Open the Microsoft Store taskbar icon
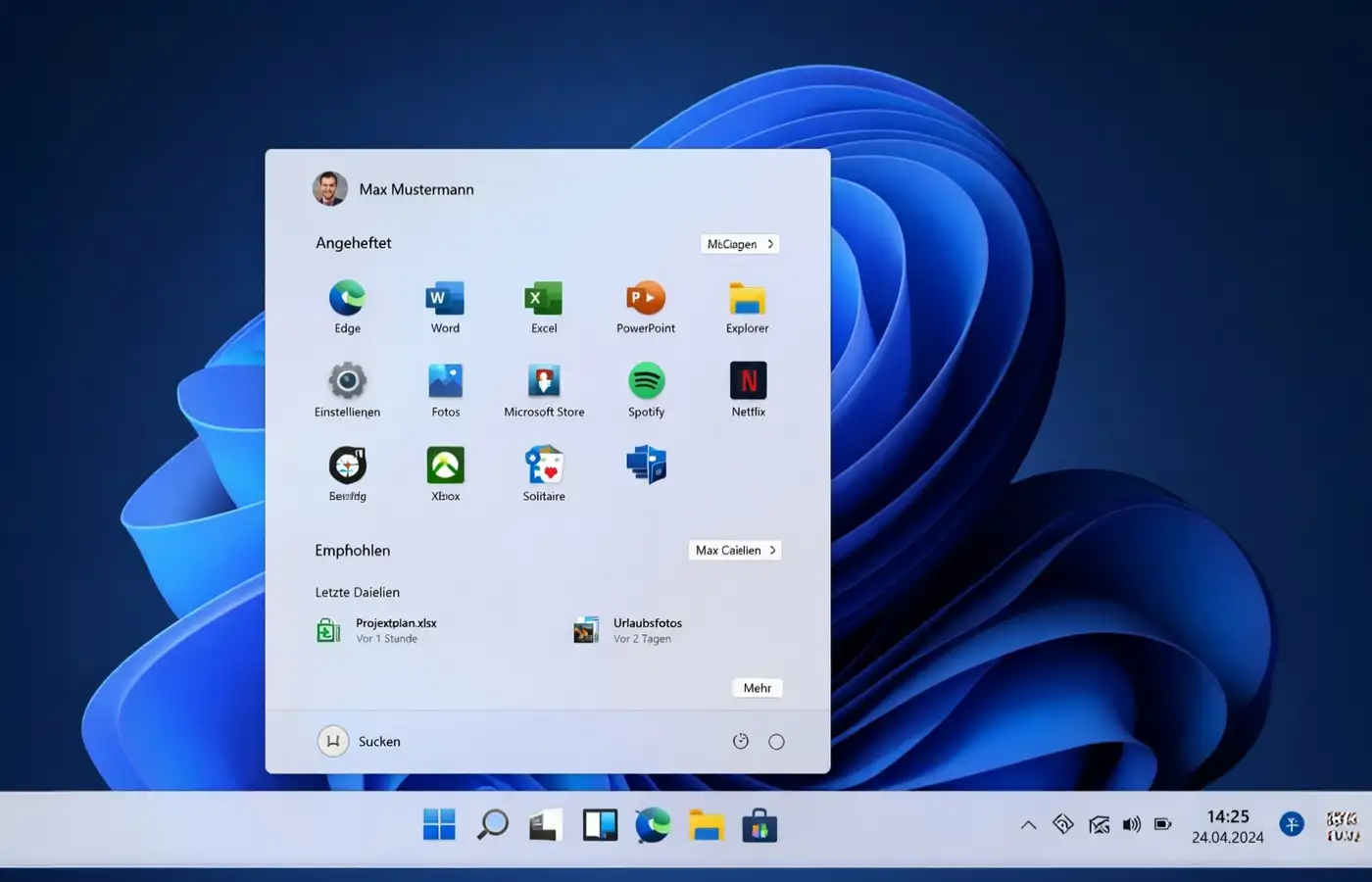1372x882 pixels. pyautogui.click(x=759, y=825)
